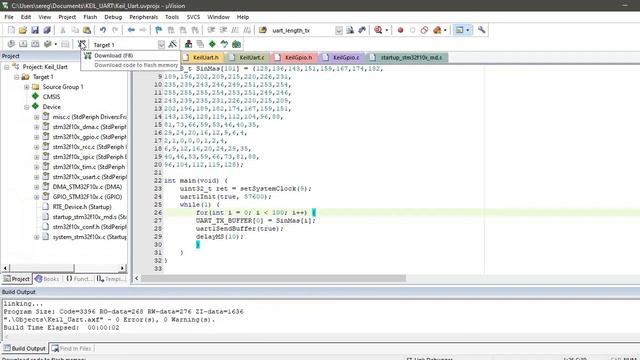Save all files toolbar icon
This screenshot has width=640, height=360.
click(47, 30)
